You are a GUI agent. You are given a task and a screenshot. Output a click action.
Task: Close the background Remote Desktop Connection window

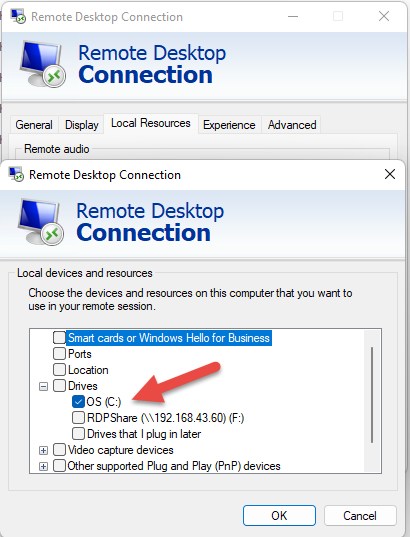[384, 16]
